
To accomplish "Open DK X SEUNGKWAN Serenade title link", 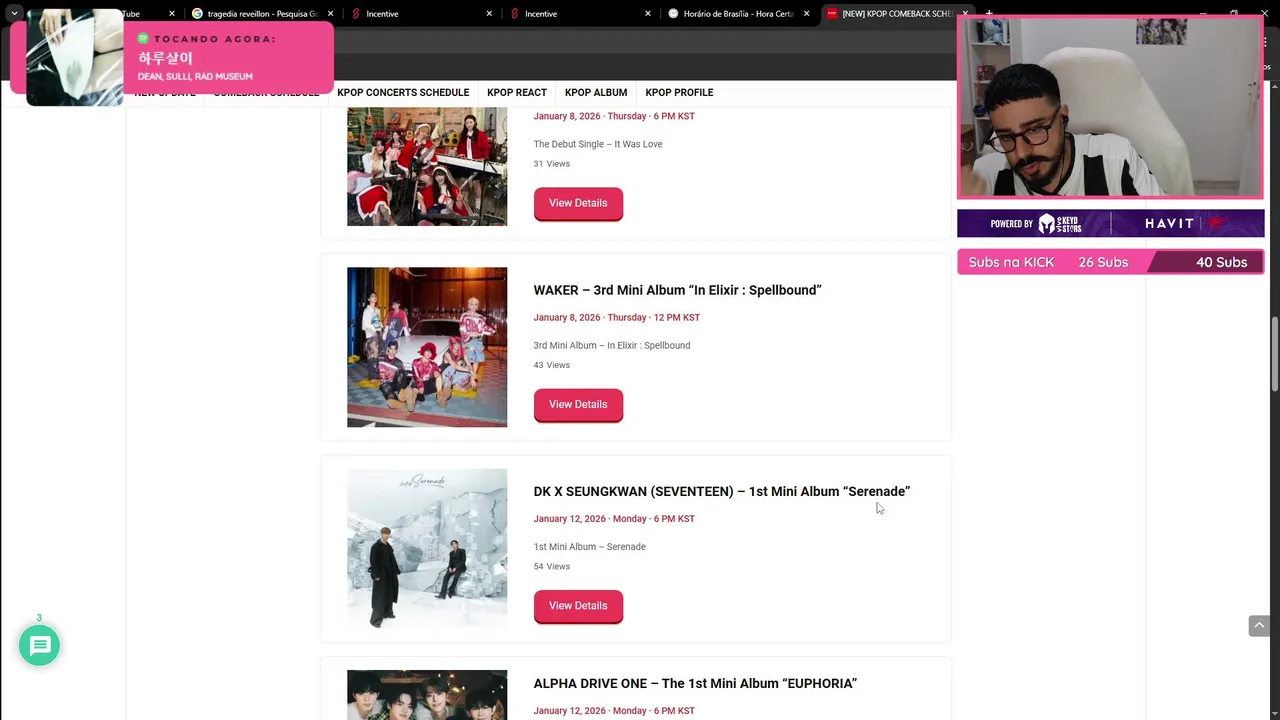I will pos(722,492).
